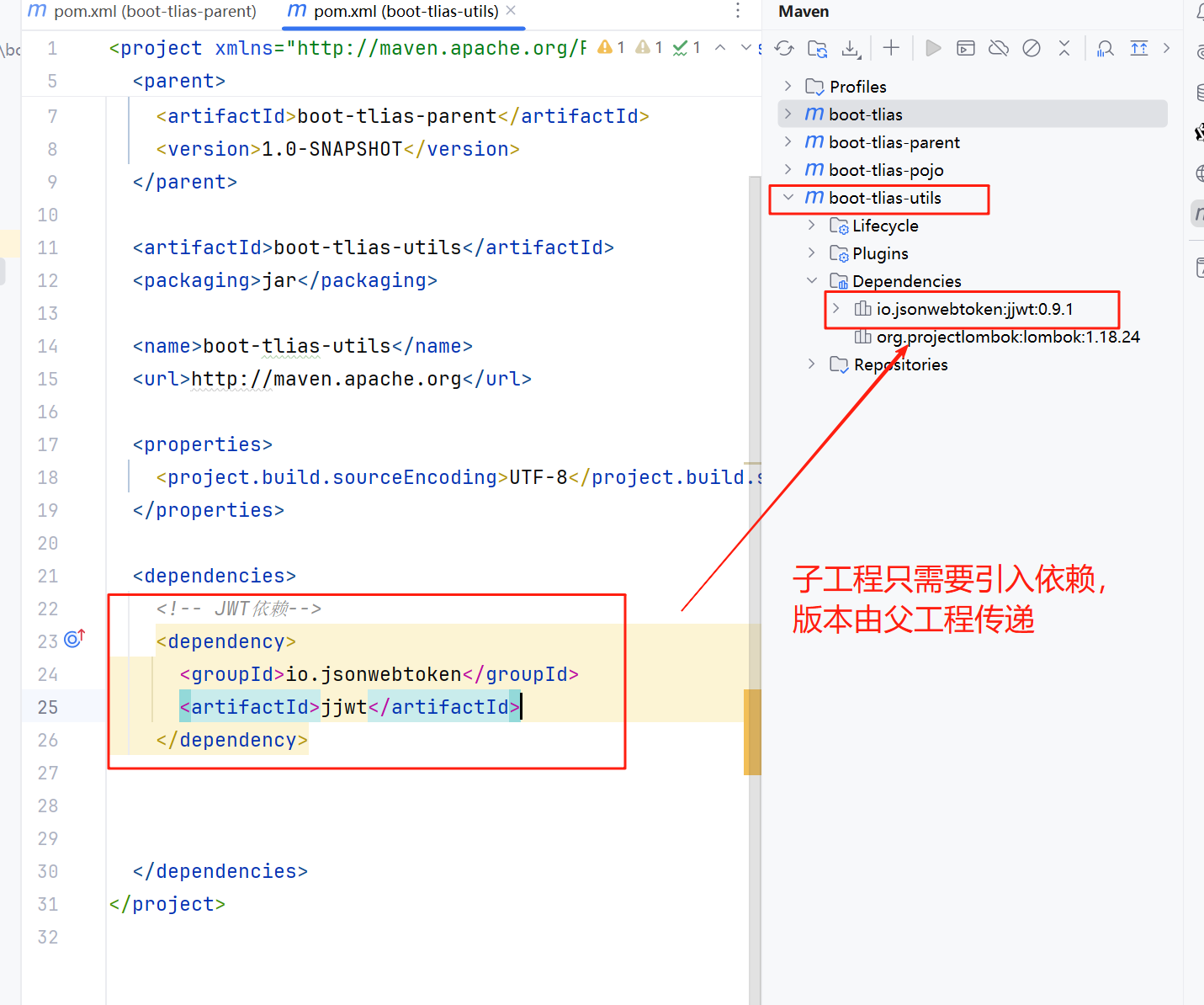Toggle the Skip Tests mode icon
The width and height of the screenshot is (1204, 1005).
tap(1032, 48)
